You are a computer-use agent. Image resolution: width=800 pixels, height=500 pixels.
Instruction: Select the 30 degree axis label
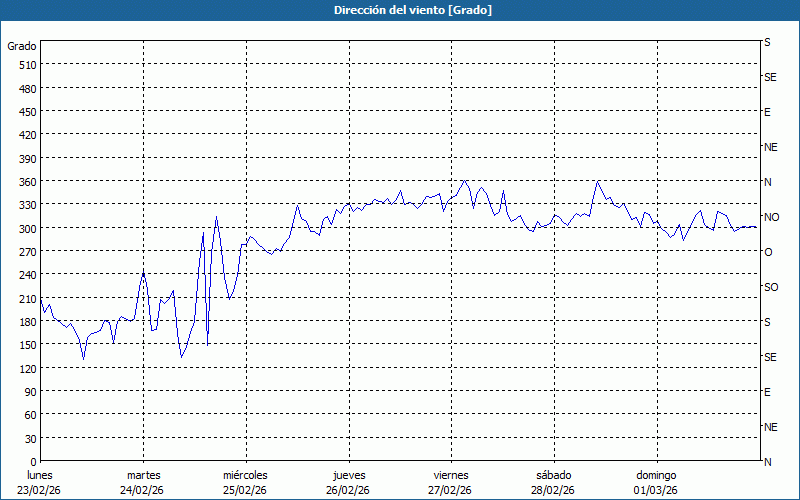pyautogui.click(x=29, y=439)
